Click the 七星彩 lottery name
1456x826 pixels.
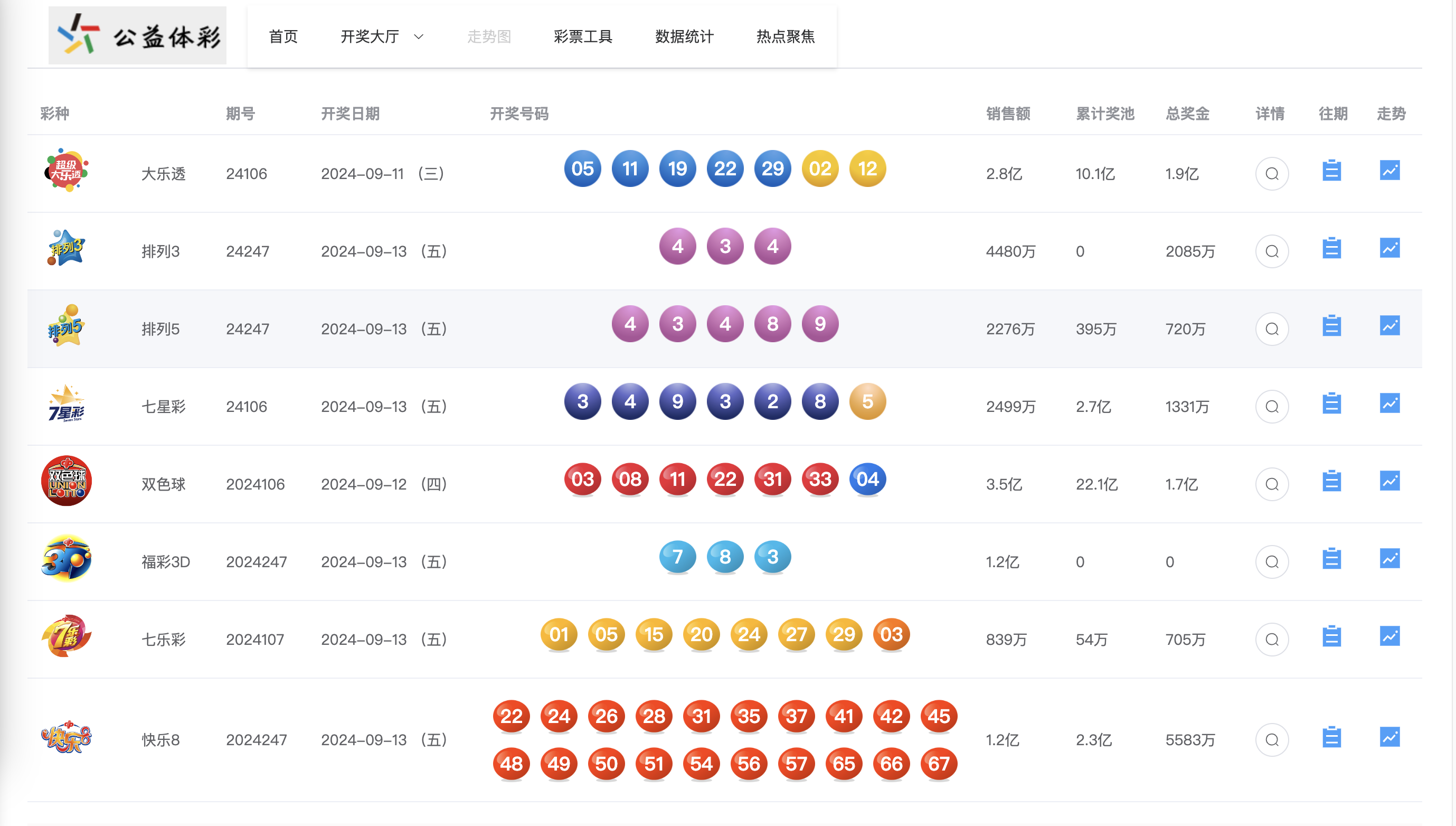click(163, 407)
